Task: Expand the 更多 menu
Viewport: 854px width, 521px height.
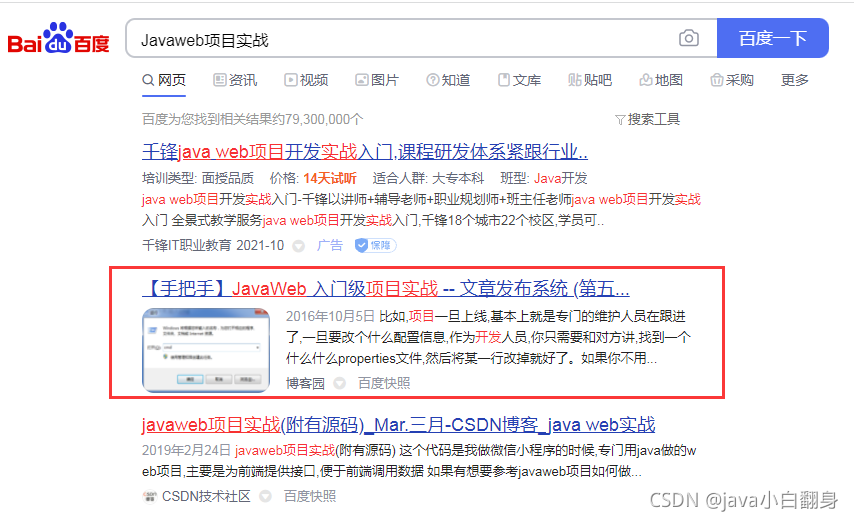Action: pyautogui.click(x=795, y=80)
